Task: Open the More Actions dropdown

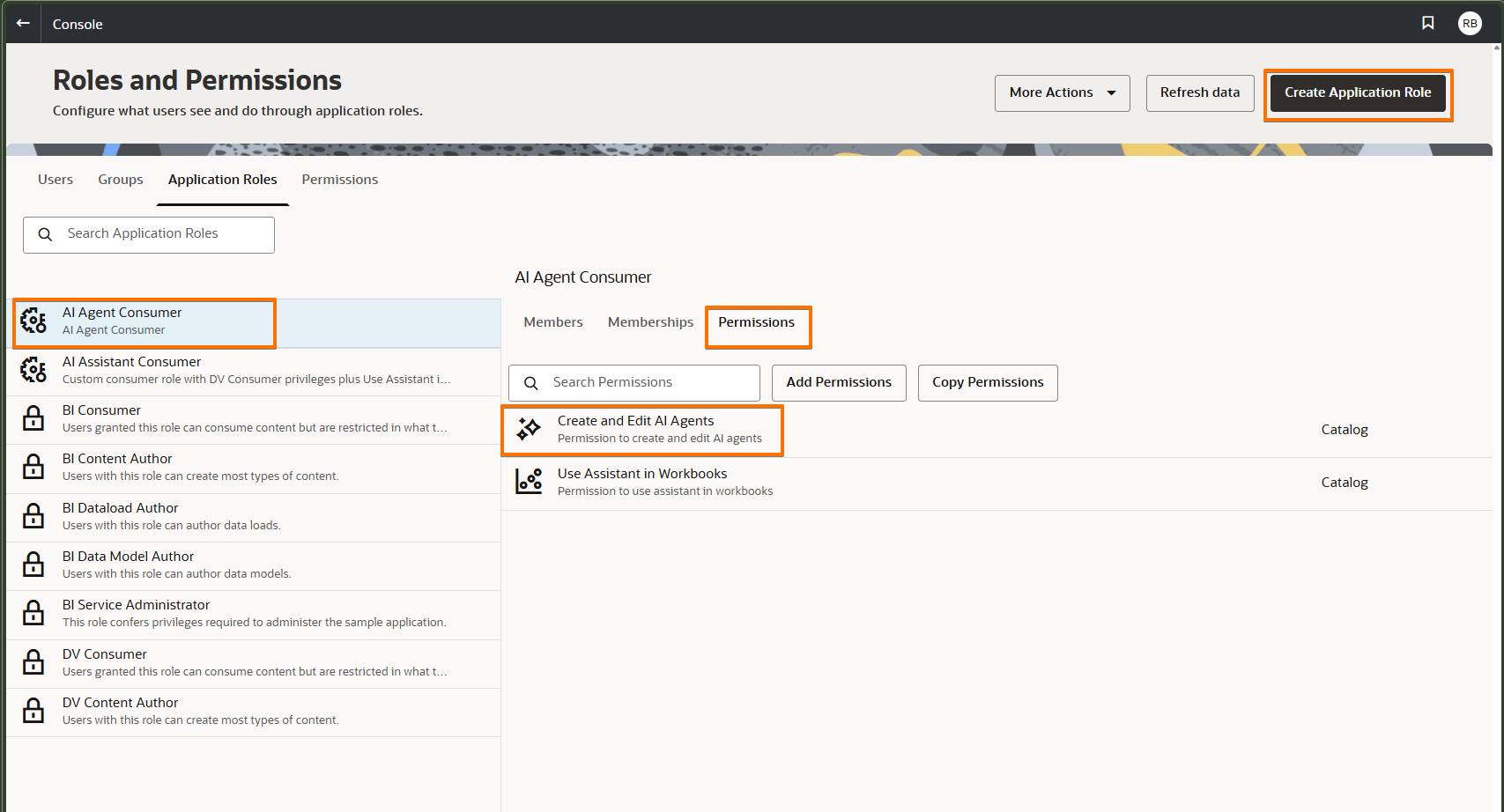Action: (1062, 92)
